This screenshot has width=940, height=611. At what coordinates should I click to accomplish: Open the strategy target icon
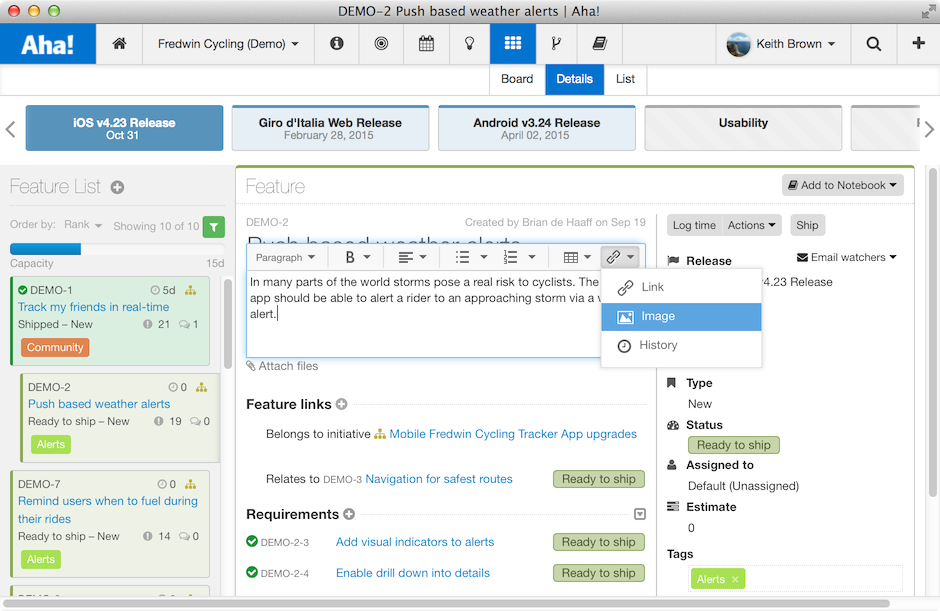[381, 43]
